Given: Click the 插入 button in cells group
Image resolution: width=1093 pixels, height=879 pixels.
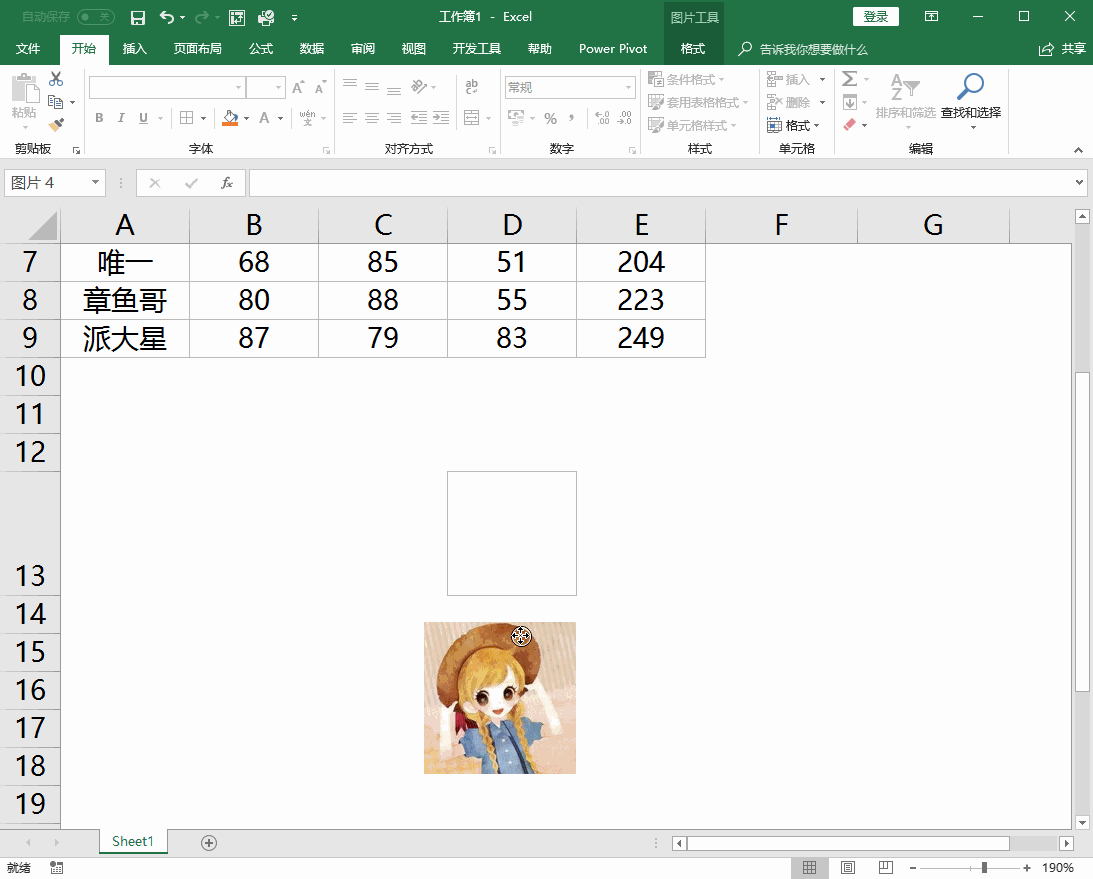Looking at the screenshot, I should (x=788, y=79).
